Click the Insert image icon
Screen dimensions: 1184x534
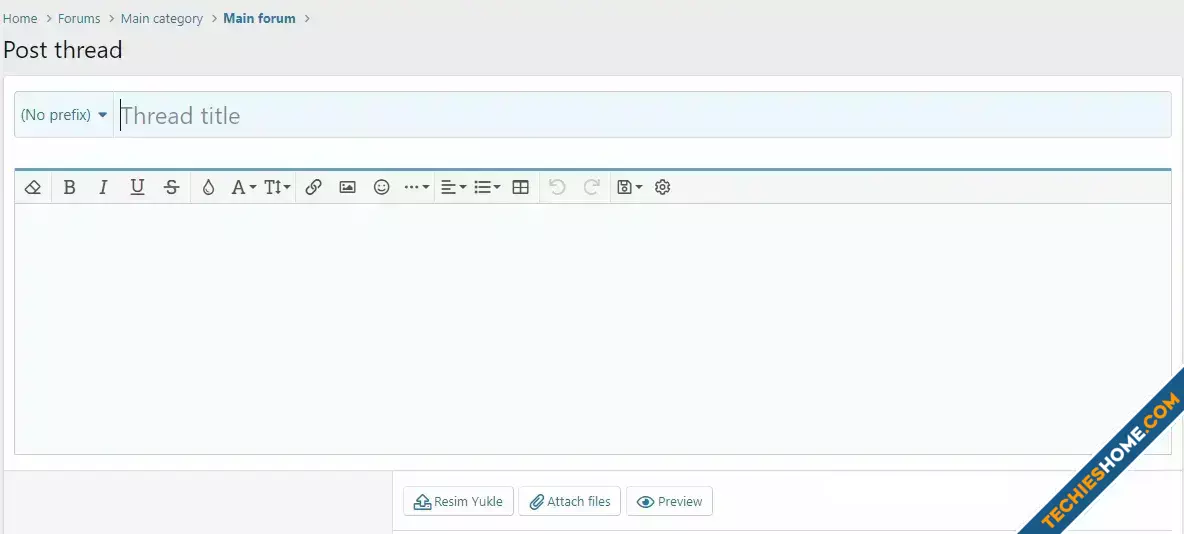click(347, 187)
